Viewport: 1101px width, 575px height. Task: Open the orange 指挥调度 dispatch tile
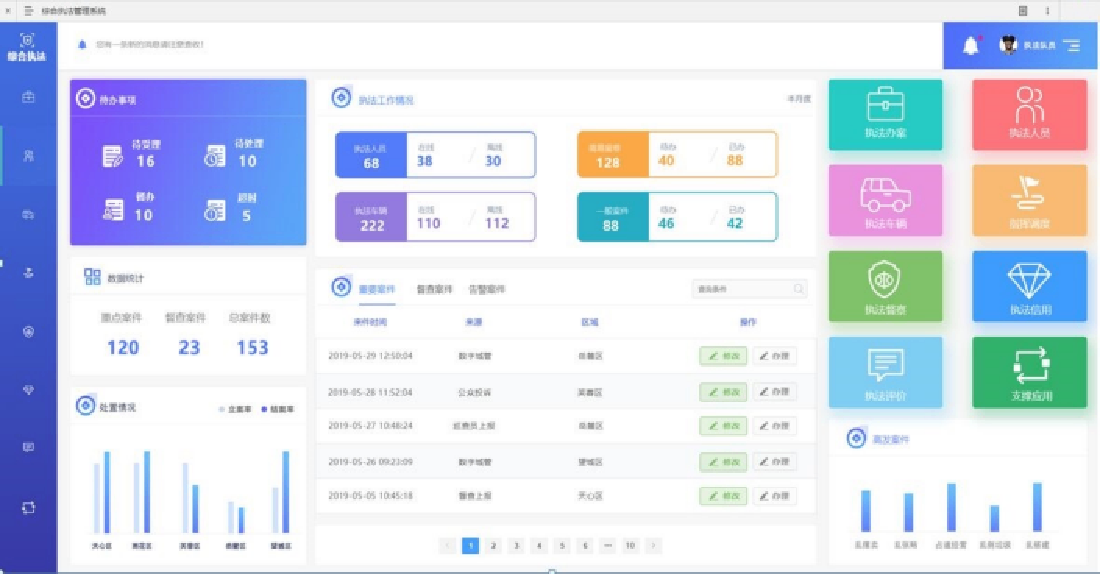[x=1029, y=200]
